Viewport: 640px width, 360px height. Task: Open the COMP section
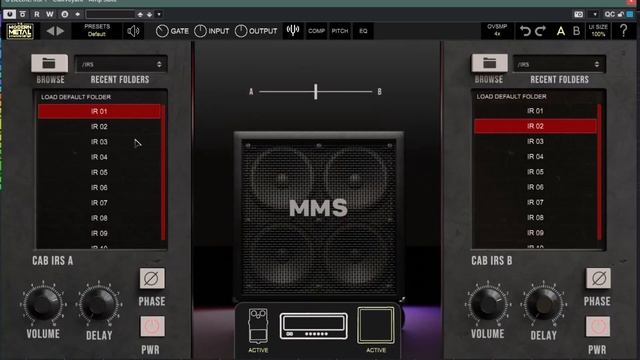tap(316, 31)
